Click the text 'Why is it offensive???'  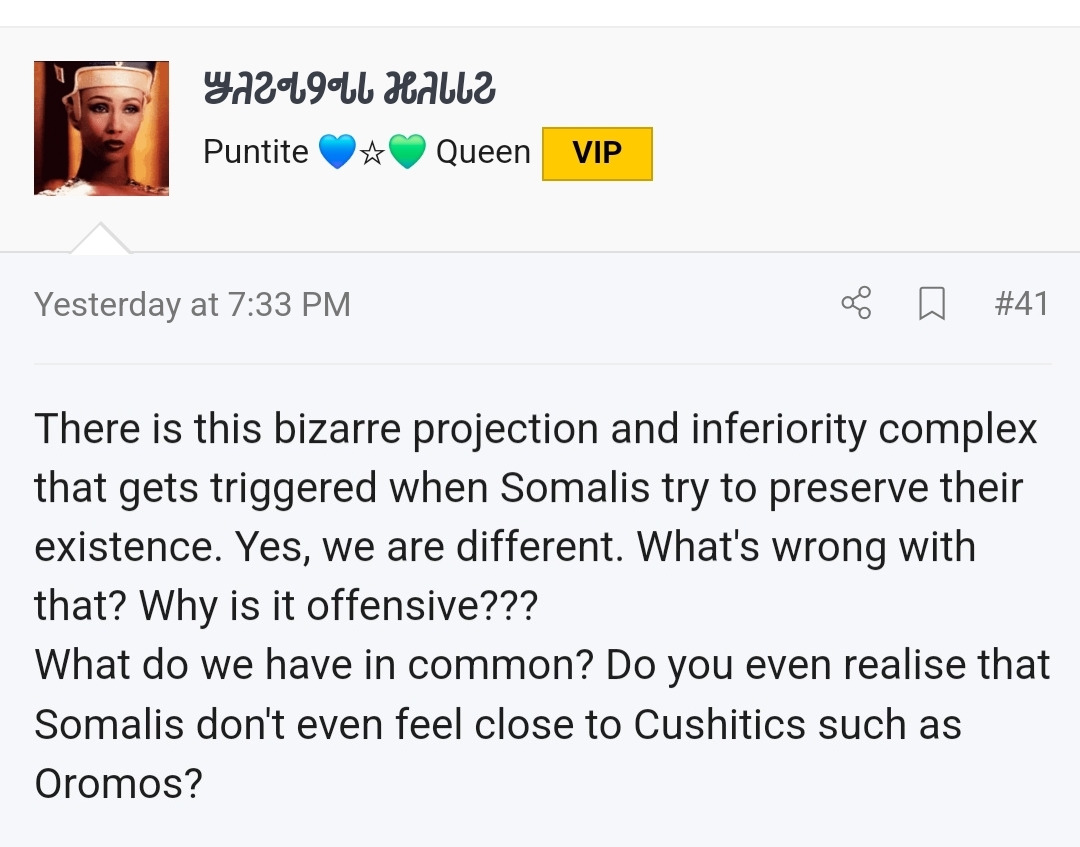[338, 606]
